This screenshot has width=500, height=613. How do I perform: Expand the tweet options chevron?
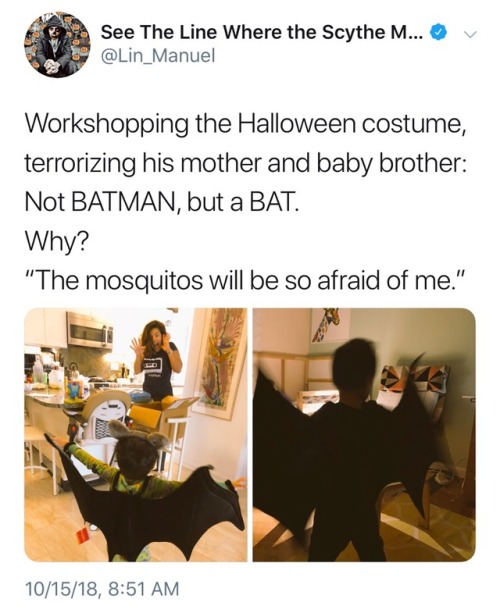[470, 35]
